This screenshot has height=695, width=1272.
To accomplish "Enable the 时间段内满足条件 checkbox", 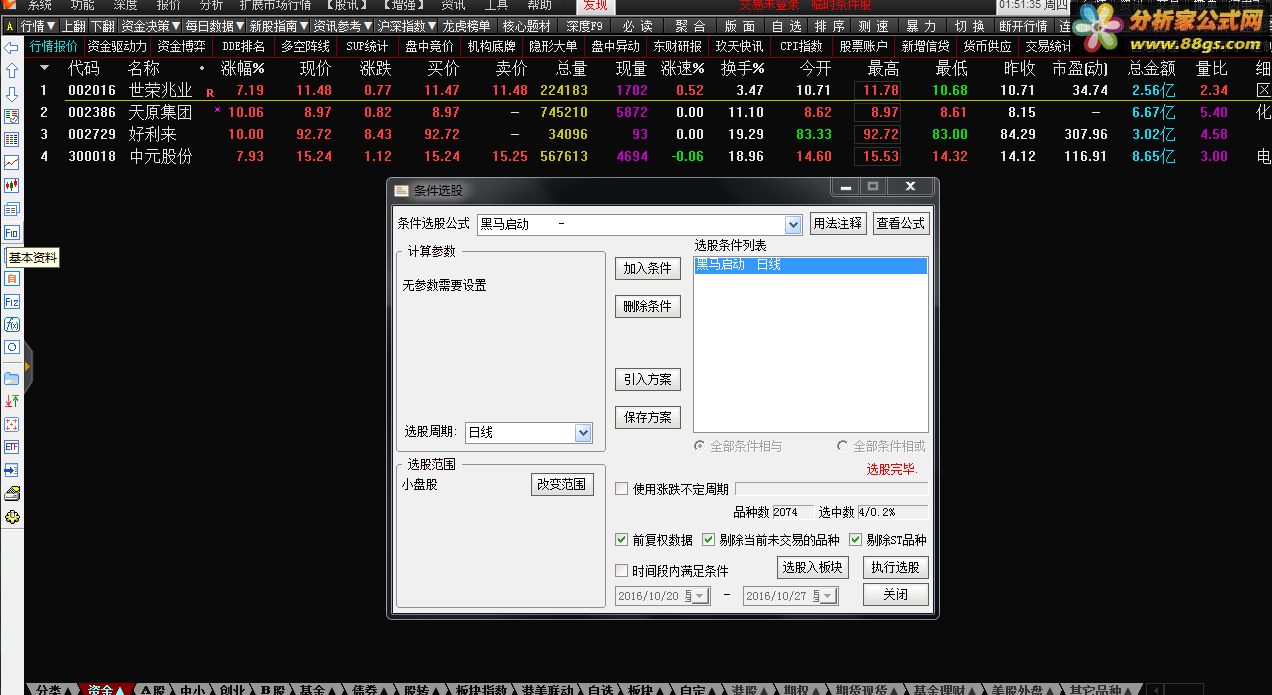I will [x=622, y=571].
